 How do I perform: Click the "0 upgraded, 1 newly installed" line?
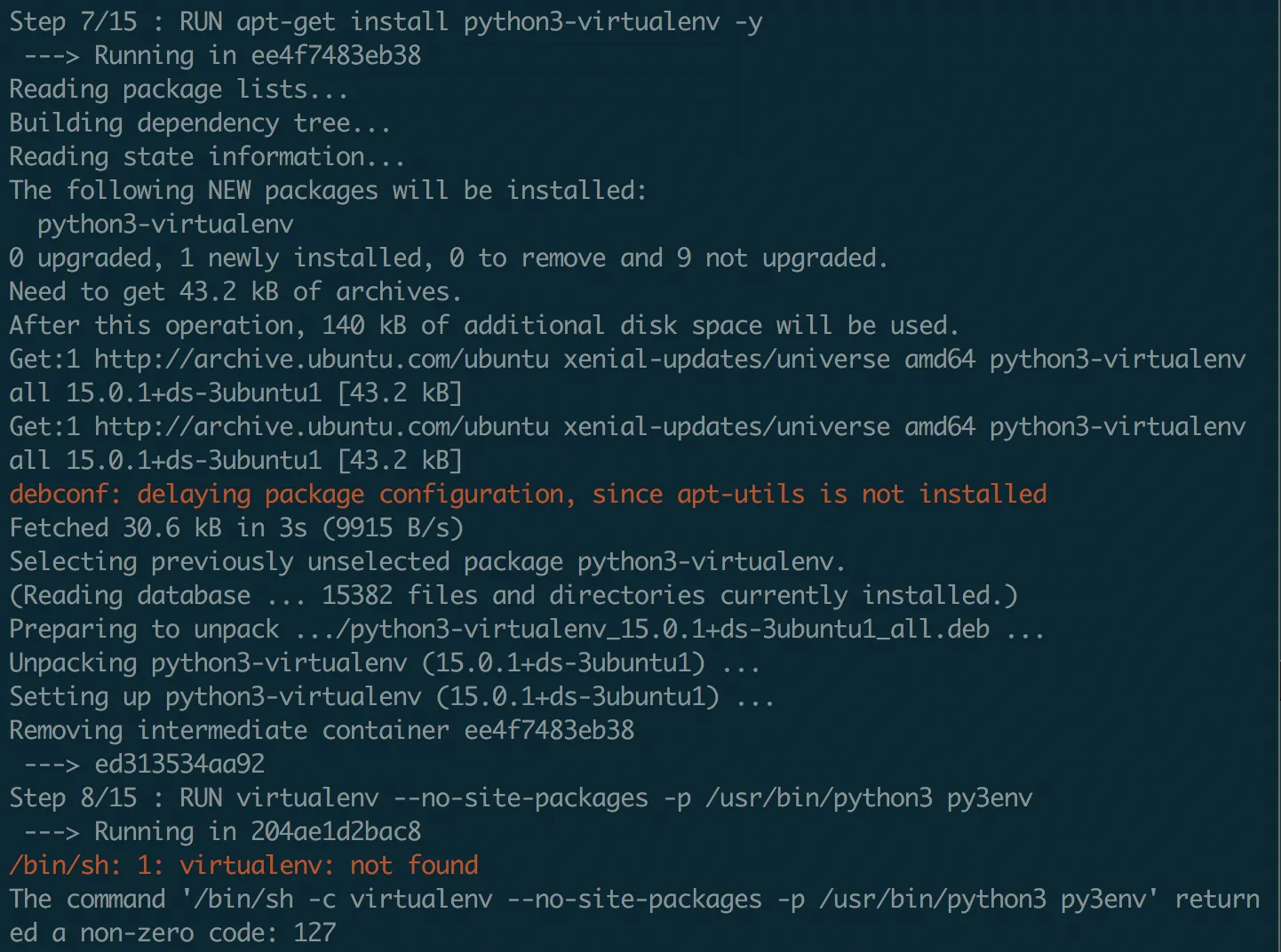pyautogui.click(x=448, y=258)
